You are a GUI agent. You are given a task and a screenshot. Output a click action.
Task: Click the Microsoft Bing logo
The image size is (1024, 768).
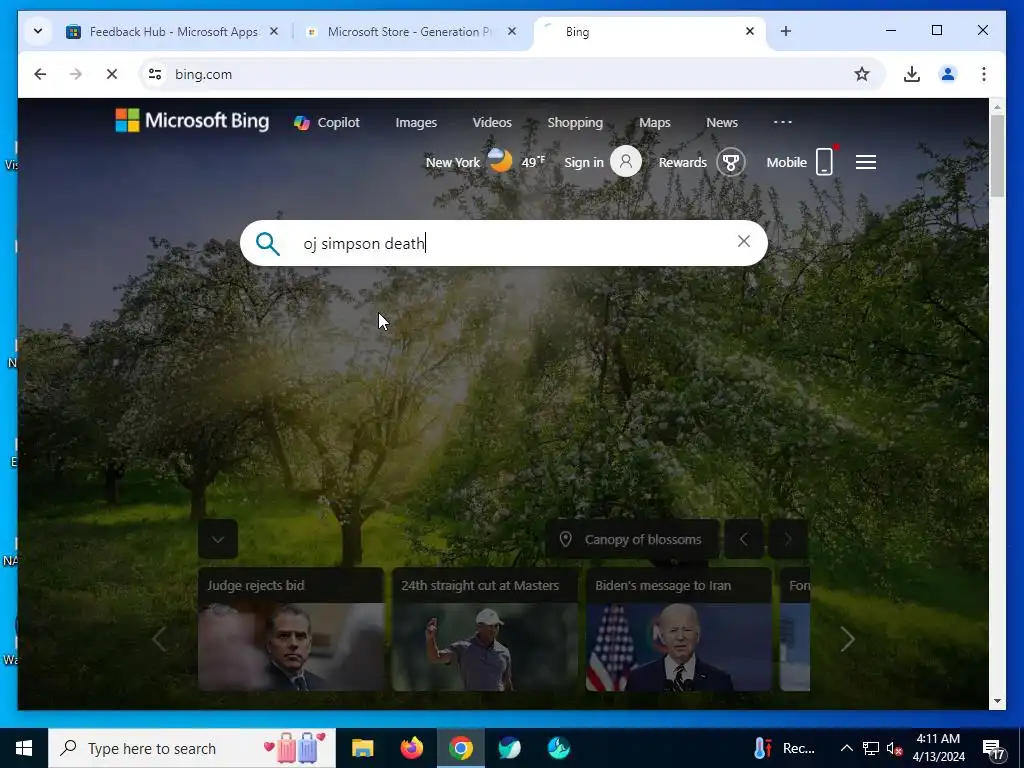tap(192, 121)
